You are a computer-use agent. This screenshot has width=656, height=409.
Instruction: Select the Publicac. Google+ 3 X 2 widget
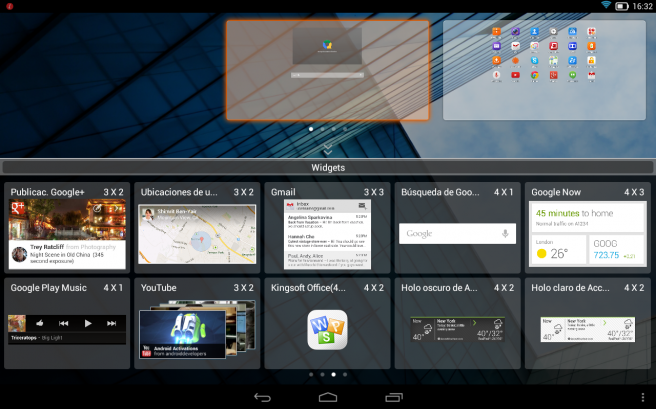[x=67, y=228]
